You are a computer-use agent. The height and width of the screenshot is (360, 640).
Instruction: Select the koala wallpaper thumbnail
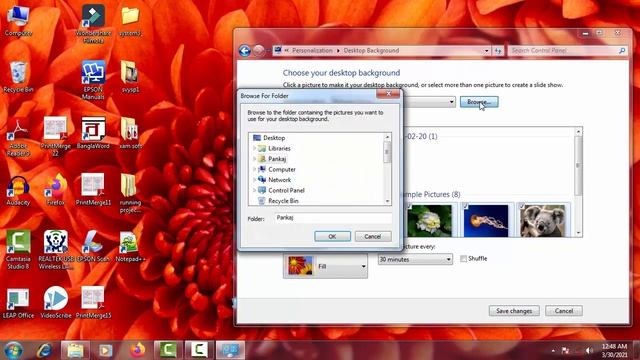click(542, 220)
